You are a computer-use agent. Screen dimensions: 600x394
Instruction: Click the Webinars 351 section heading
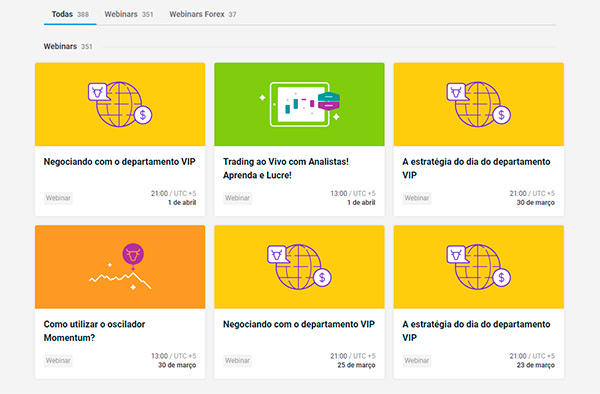tap(68, 46)
